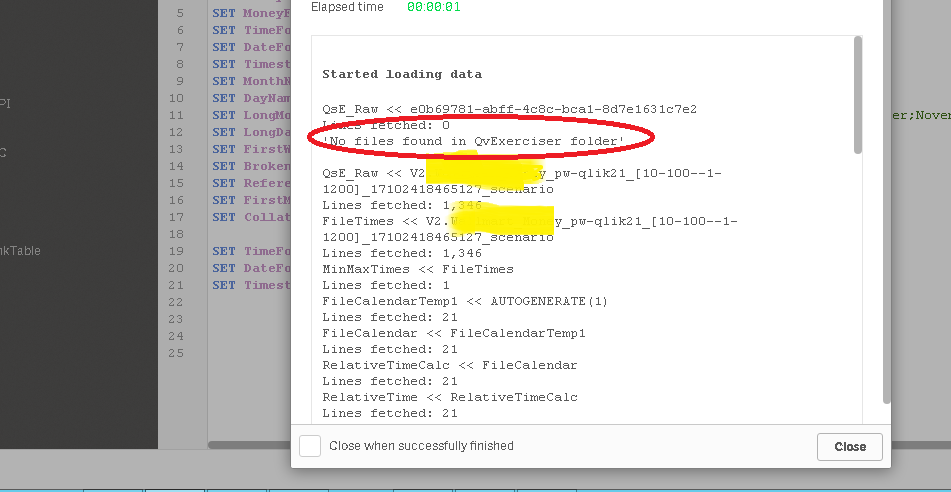The height and width of the screenshot is (492, 951).
Task: Click script line 9 'SET MonthN'
Action: (251, 81)
